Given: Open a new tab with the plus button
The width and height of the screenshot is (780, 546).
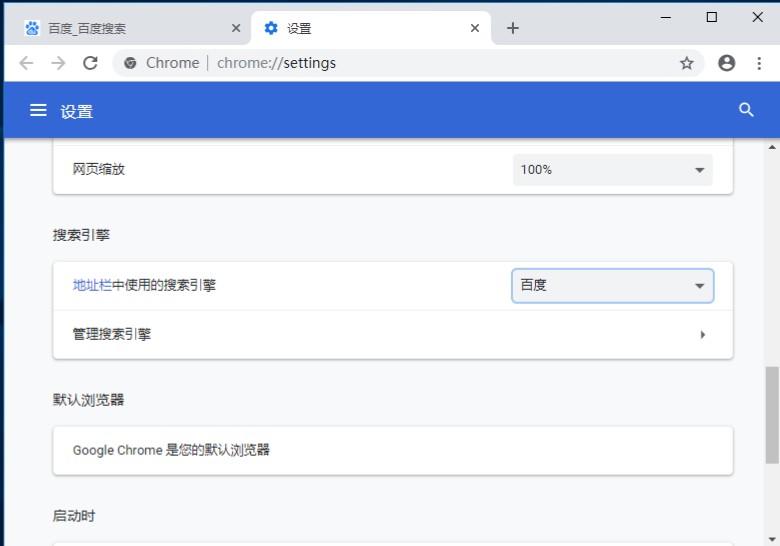Looking at the screenshot, I should (x=513, y=28).
